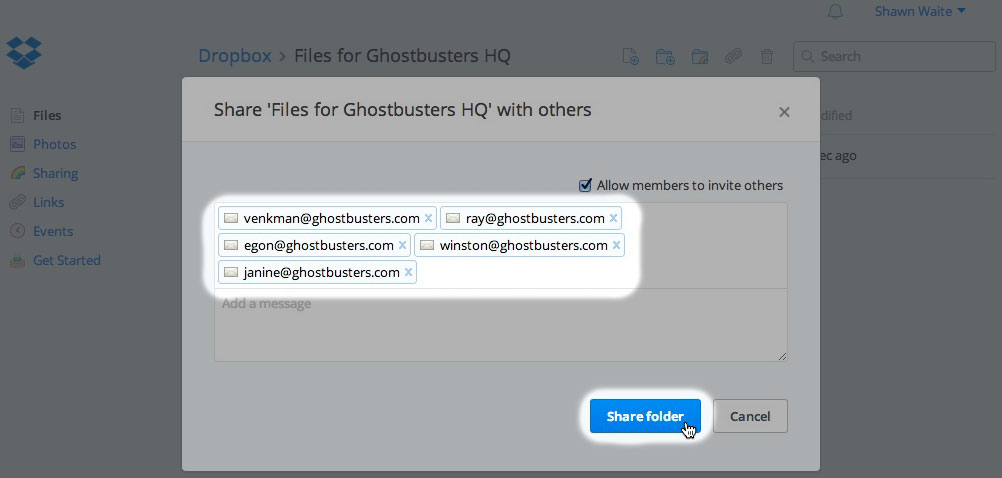Image resolution: width=1002 pixels, height=478 pixels.
Task: Open Files in the sidebar
Action: pyautogui.click(x=47, y=116)
